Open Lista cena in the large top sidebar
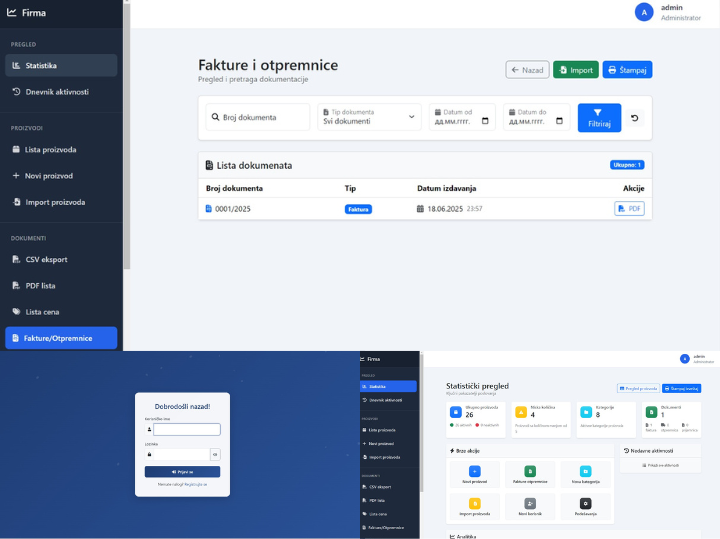 click(x=61, y=312)
